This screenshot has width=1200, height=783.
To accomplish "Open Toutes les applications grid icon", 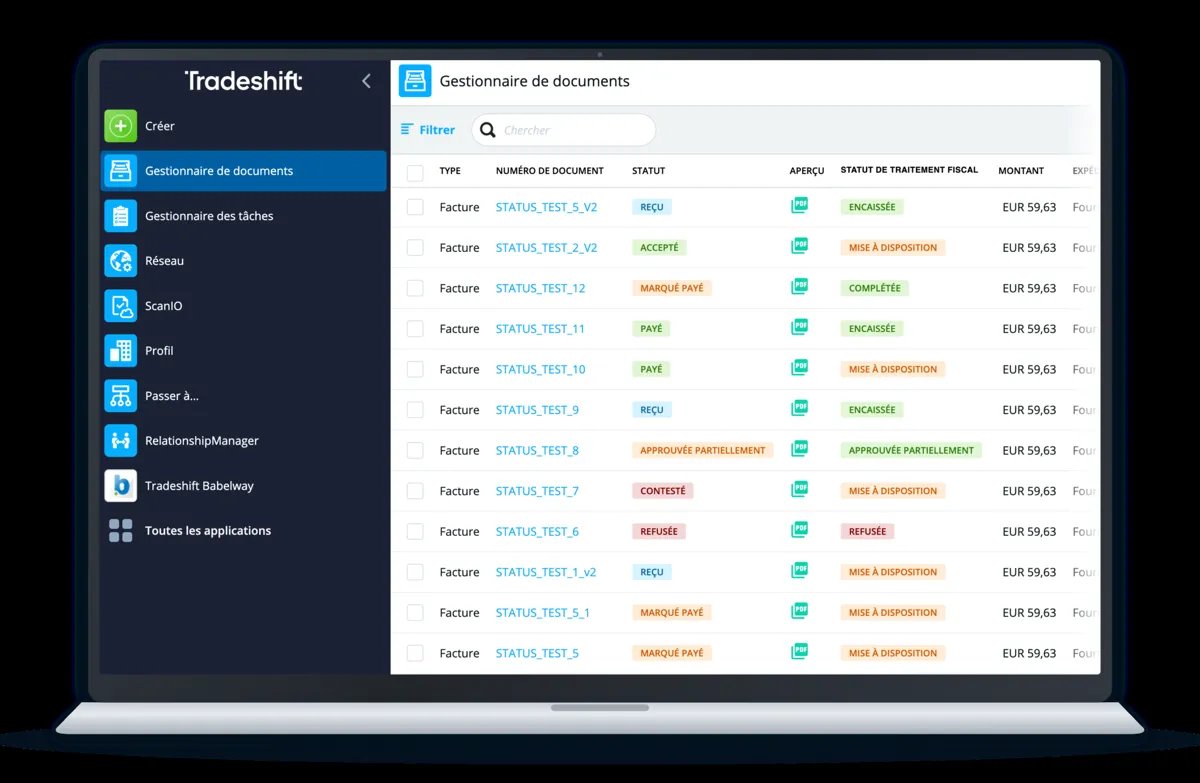I will pos(121,531).
